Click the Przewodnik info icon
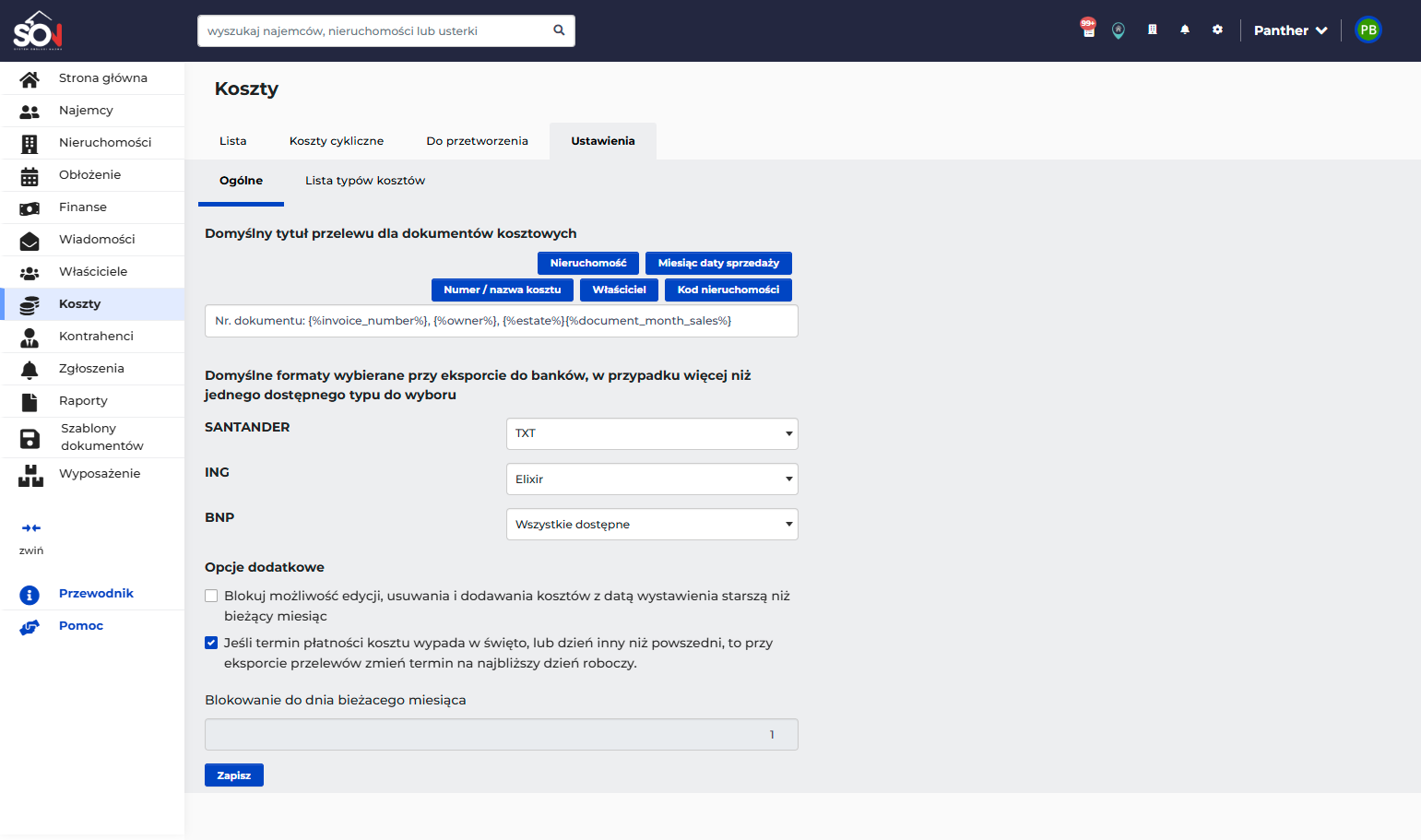 tap(30, 595)
